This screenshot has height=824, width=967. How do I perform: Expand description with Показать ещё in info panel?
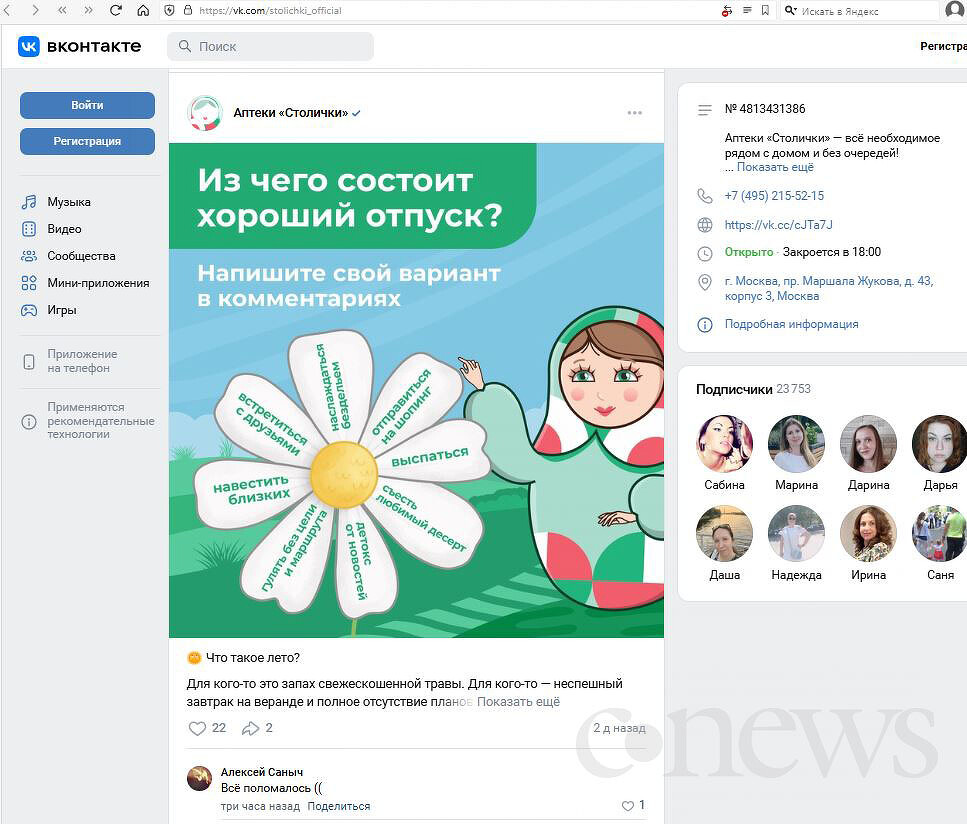775,167
